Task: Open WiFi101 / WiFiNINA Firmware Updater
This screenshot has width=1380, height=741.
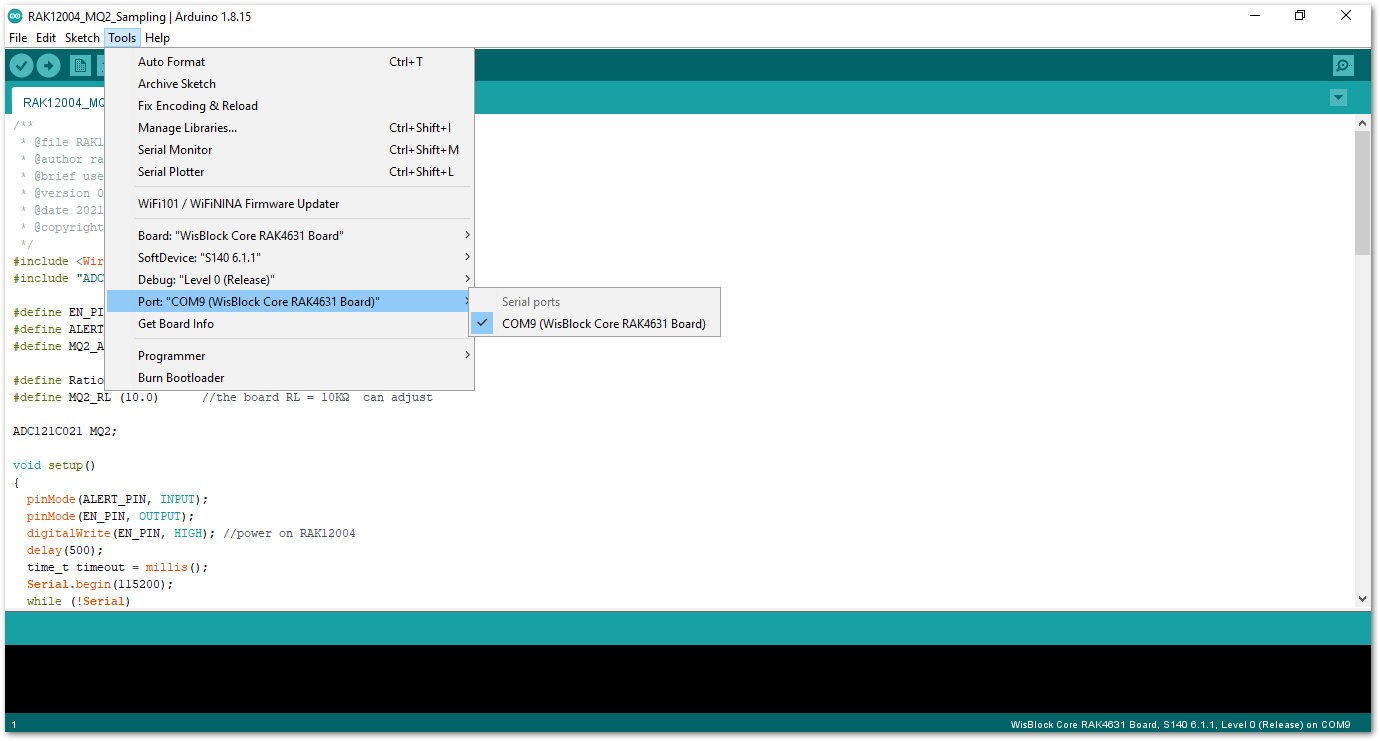Action: tap(289, 204)
